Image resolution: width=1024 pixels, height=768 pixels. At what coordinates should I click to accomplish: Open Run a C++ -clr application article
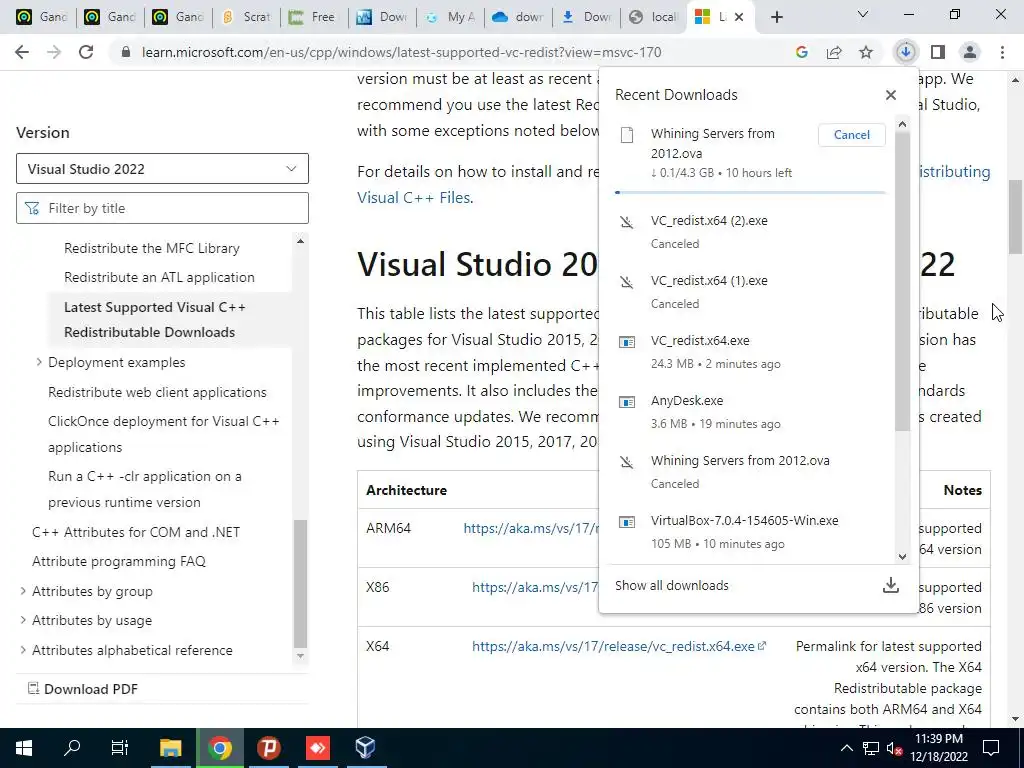click(144, 489)
